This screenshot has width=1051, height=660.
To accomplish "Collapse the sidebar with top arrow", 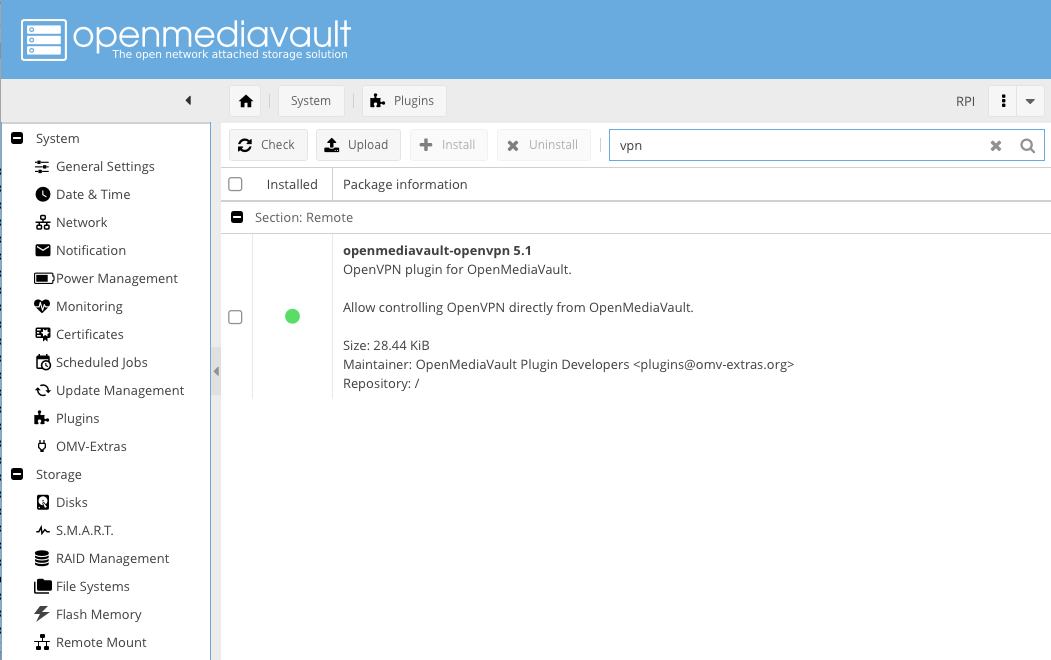I will click(x=188, y=101).
